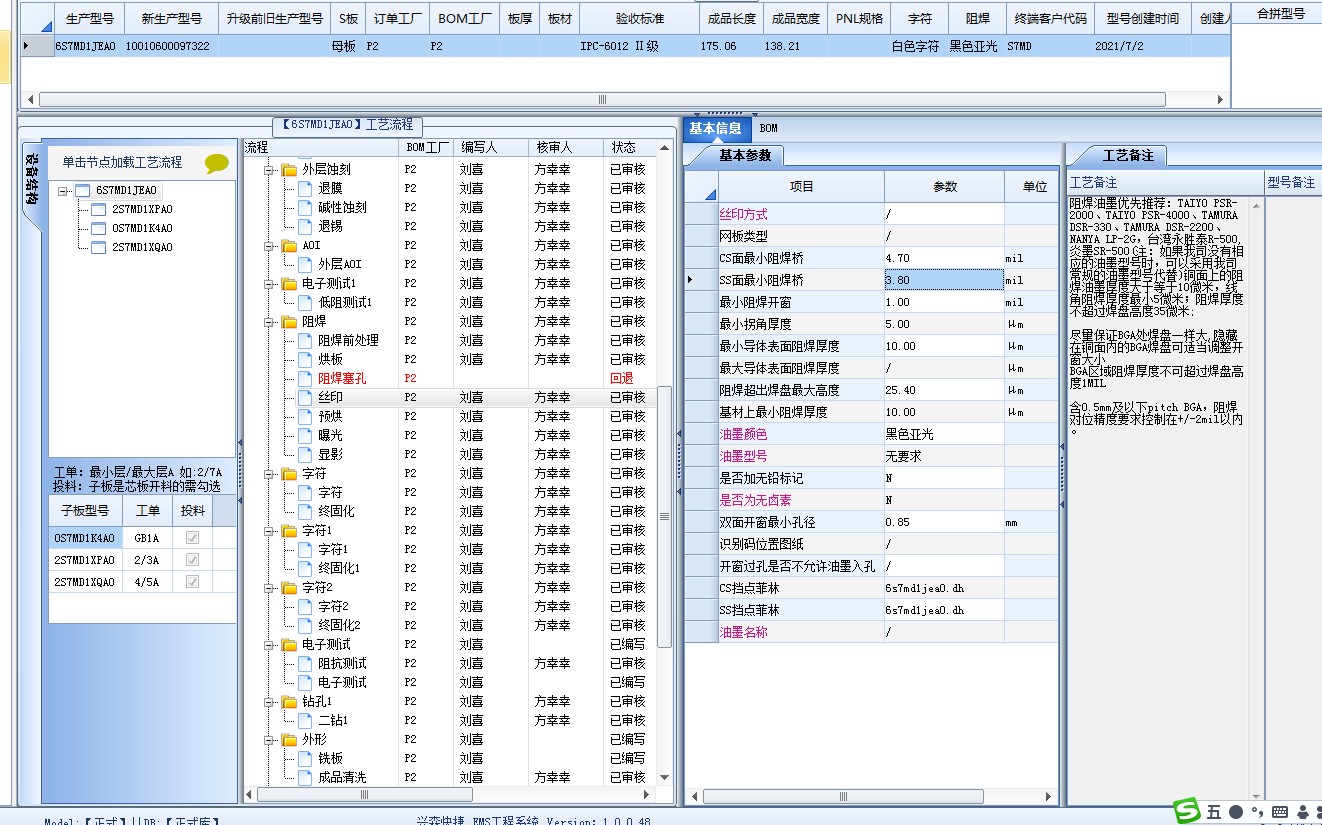Collapse the 字符2 process group
This screenshot has width=1322, height=825.
point(270,588)
